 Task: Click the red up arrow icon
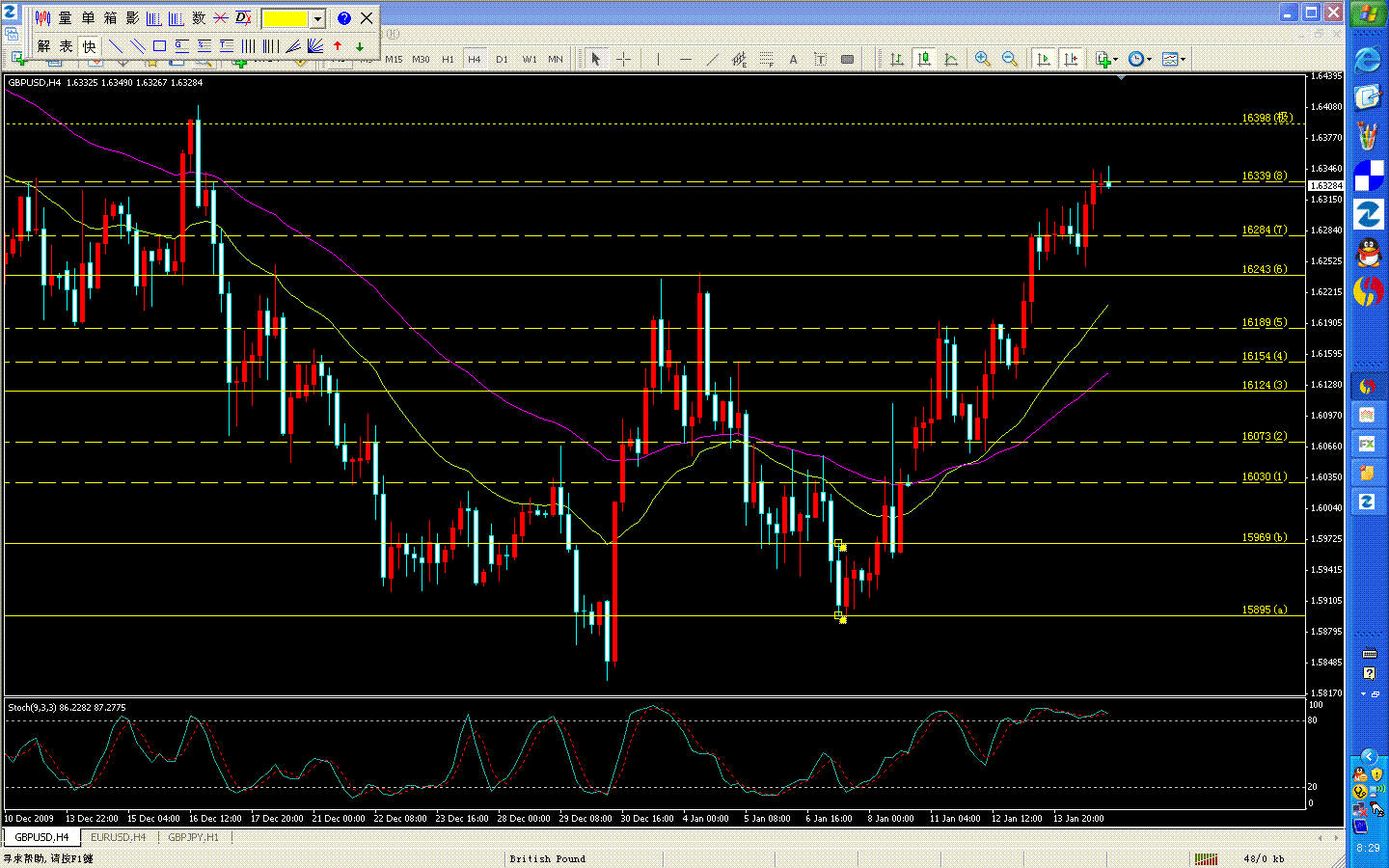(338, 45)
